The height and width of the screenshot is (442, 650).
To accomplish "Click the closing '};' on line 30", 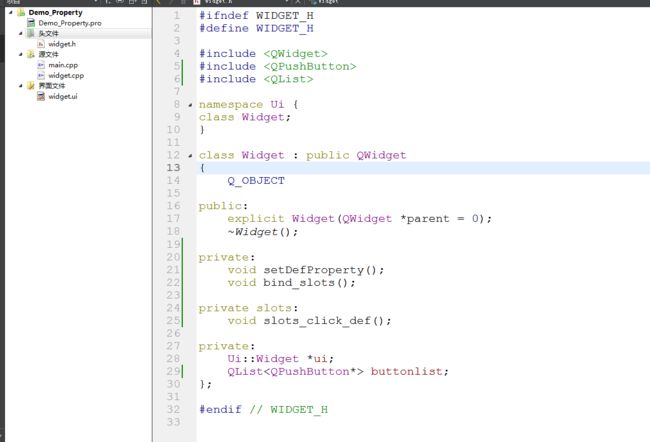I will [206, 384].
